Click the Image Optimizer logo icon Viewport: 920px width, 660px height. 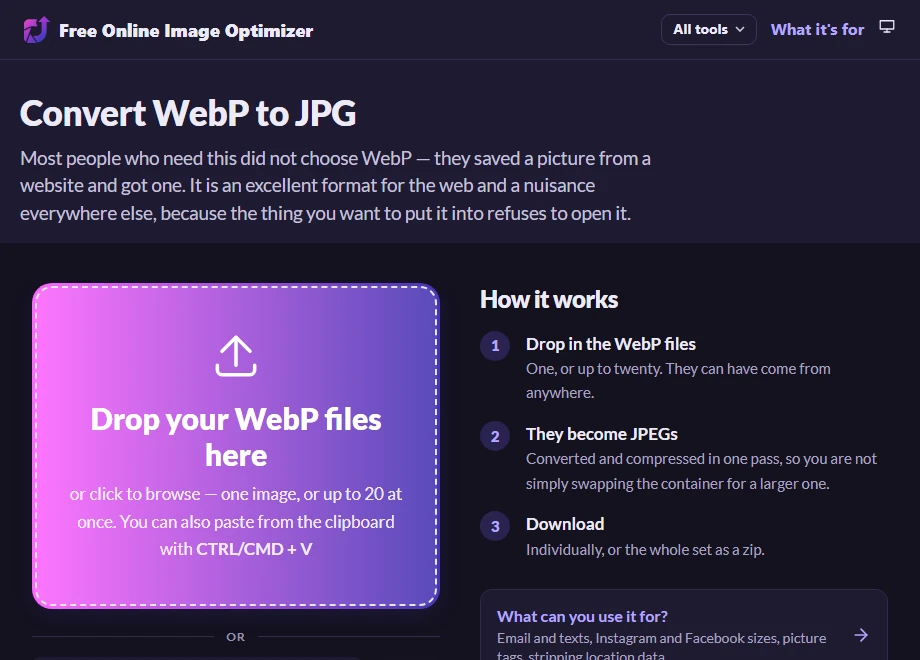point(36,30)
